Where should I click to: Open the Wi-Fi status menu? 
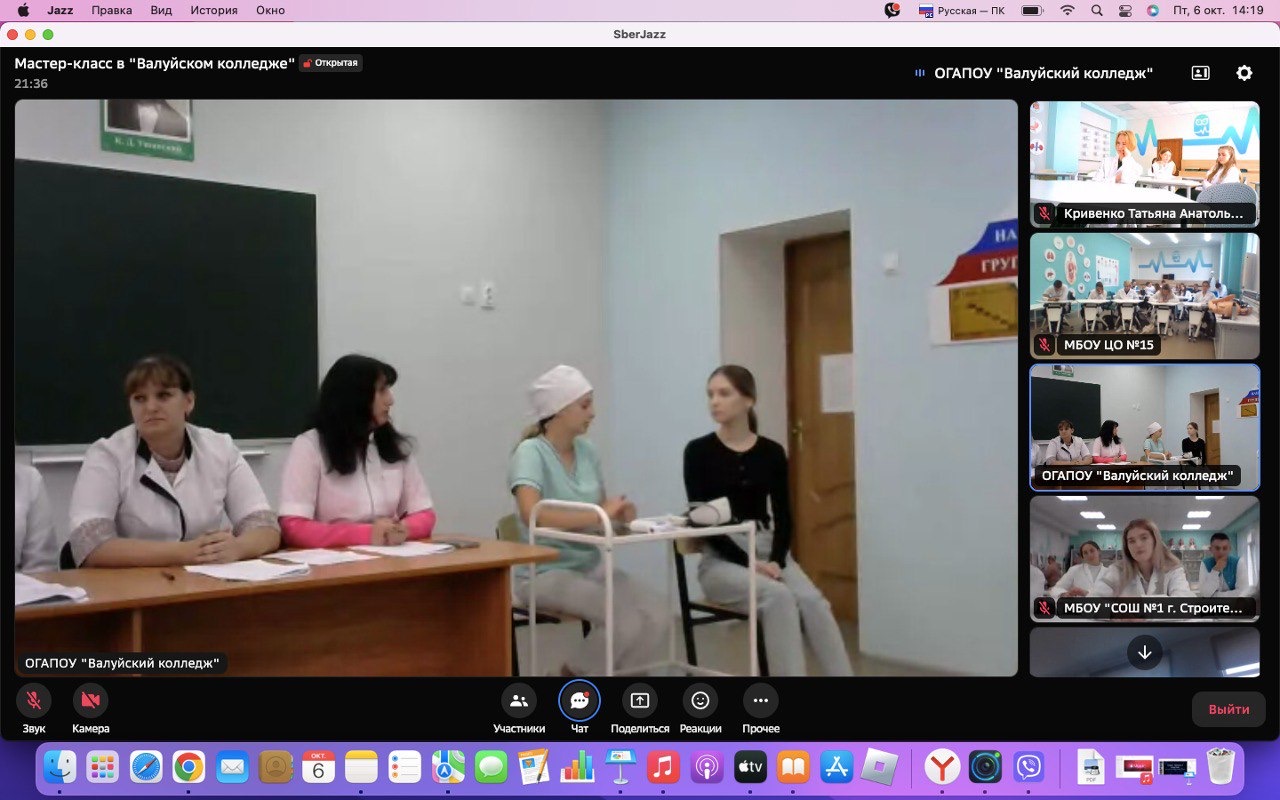[1068, 10]
